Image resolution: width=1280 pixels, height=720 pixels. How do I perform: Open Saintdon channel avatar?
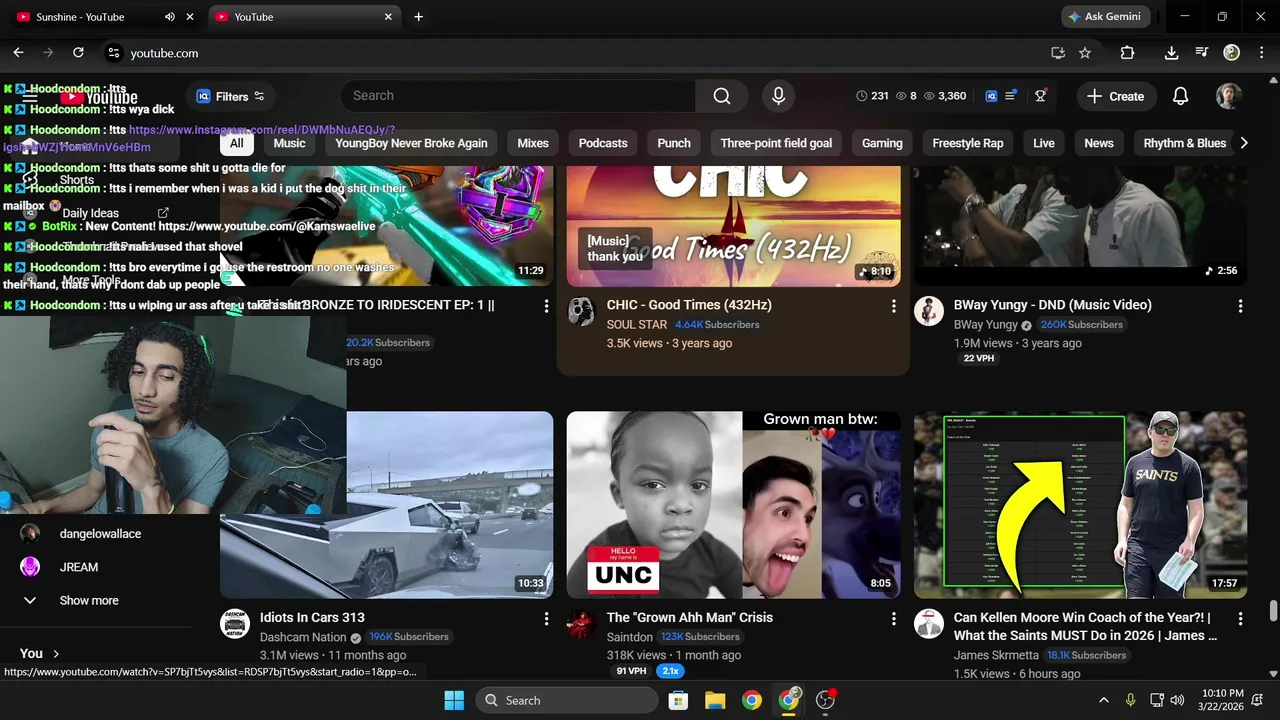point(581,624)
